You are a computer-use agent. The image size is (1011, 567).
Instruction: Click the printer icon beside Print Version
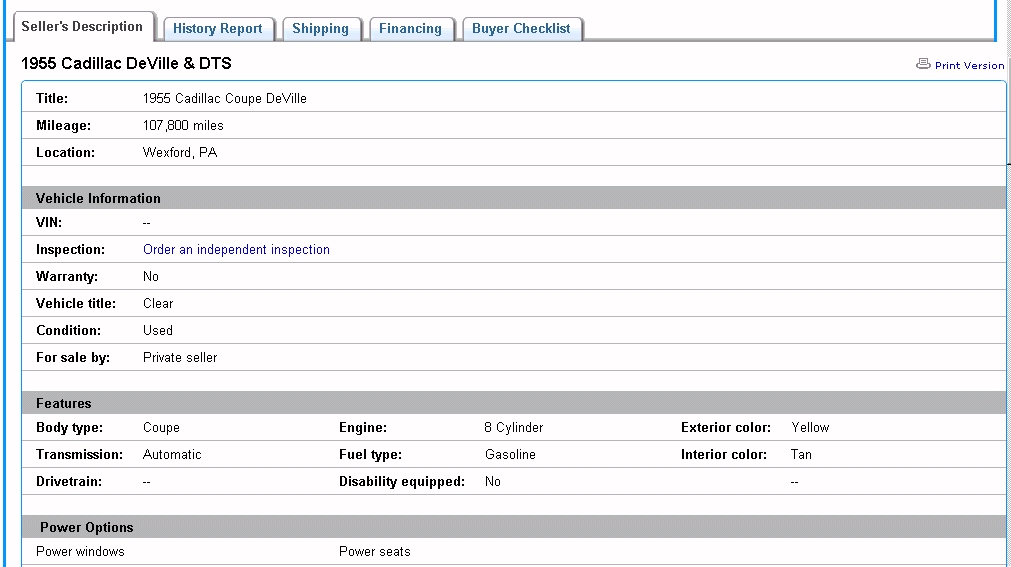tap(923, 64)
